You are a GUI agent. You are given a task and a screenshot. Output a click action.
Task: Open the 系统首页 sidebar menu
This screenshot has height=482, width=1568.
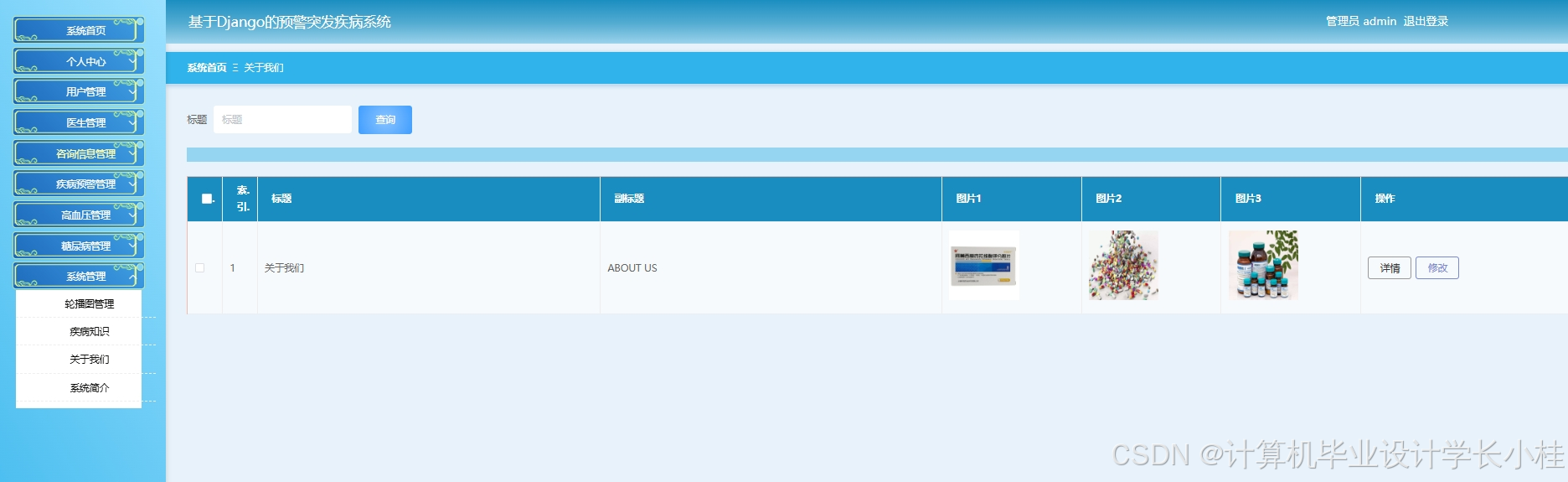[79, 30]
